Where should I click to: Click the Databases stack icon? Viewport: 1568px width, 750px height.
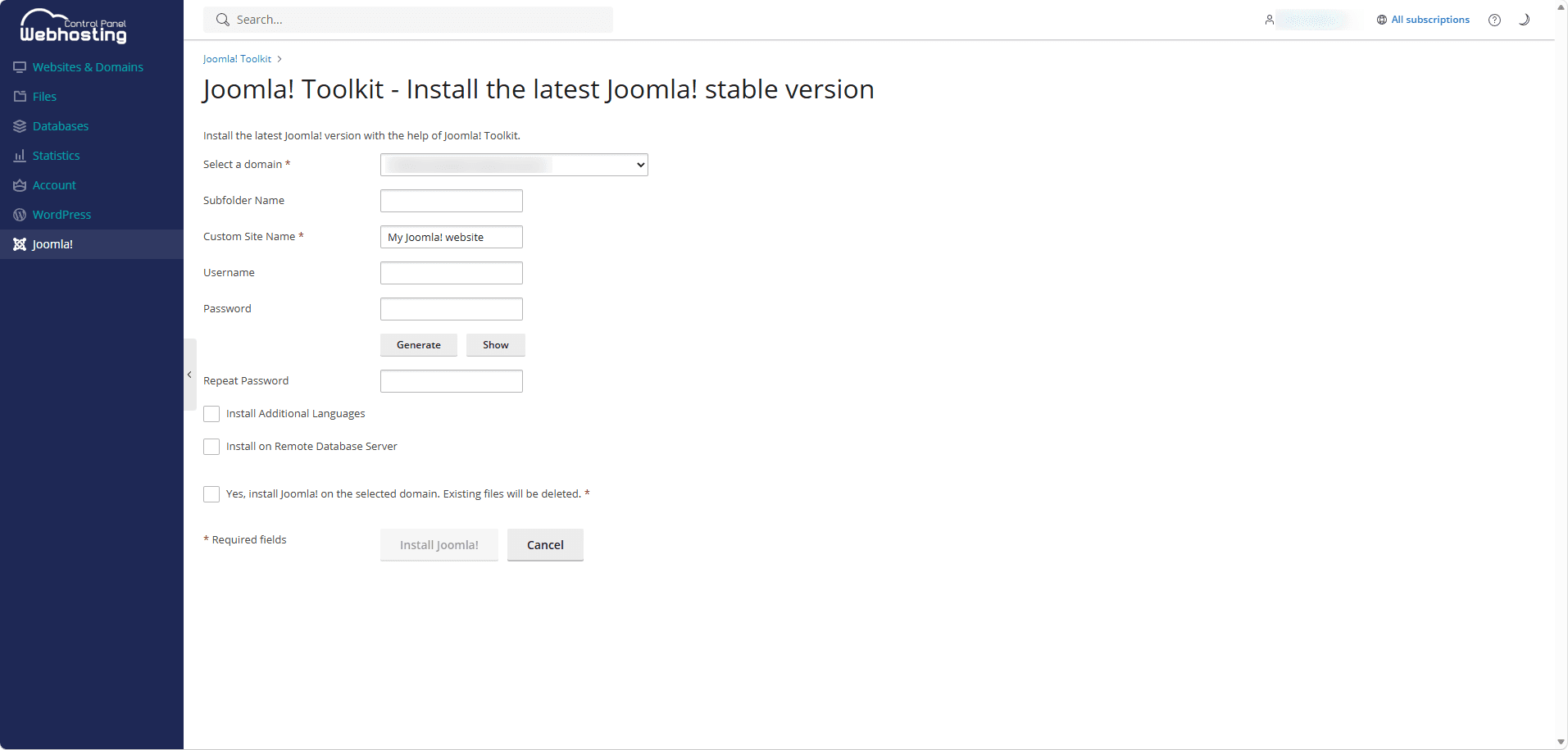[x=20, y=126]
